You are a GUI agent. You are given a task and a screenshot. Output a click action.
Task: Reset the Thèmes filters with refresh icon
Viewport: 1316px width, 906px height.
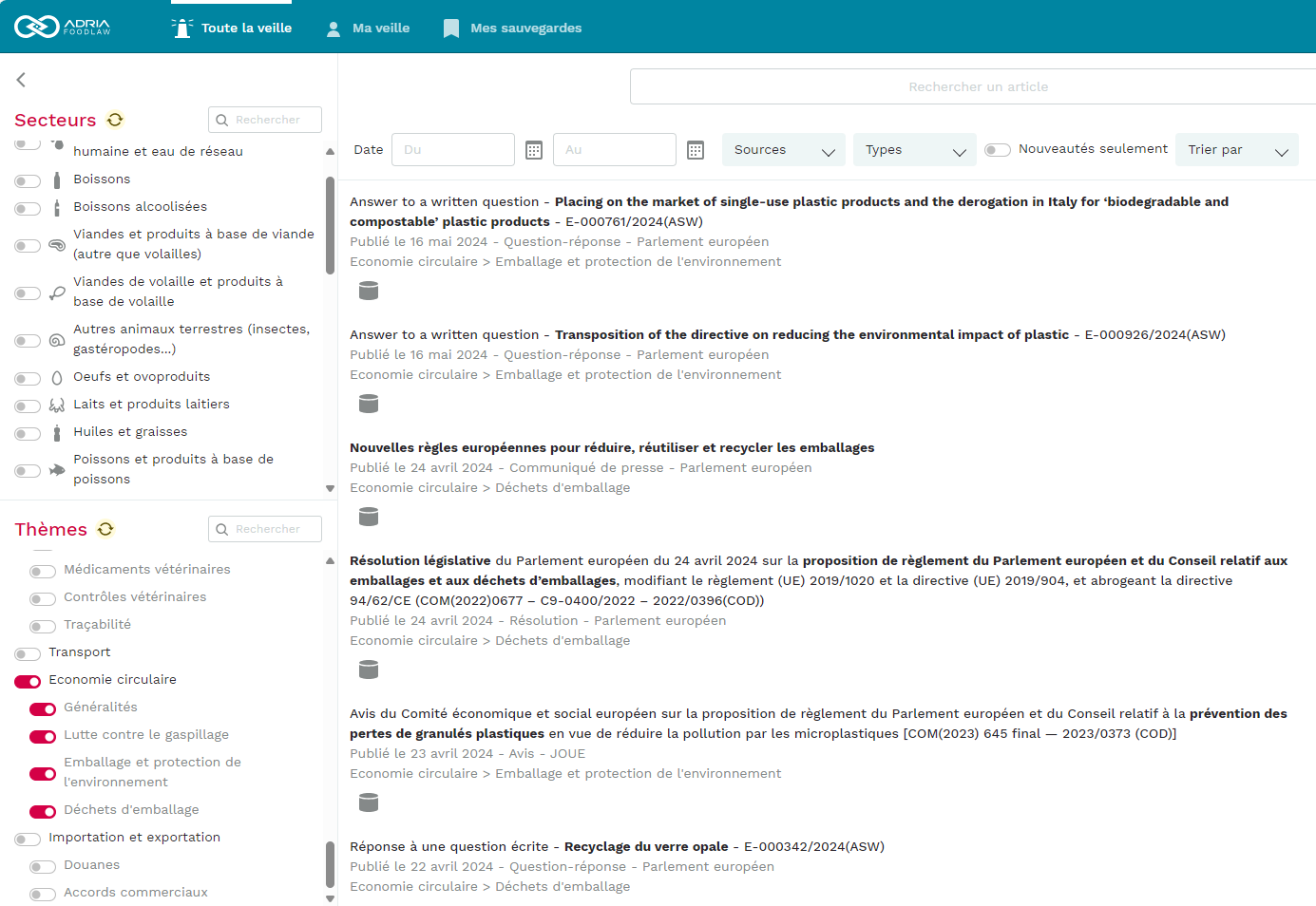pyautogui.click(x=105, y=529)
